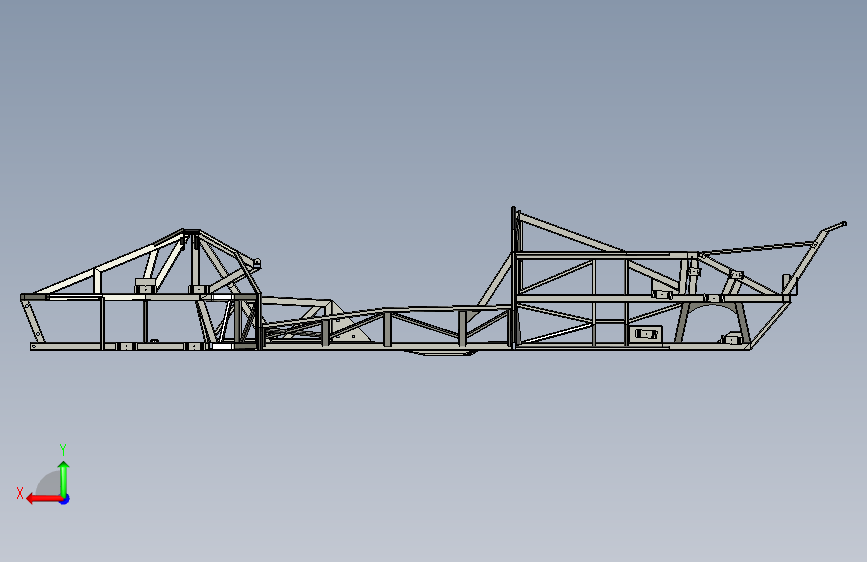This screenshot has width=867, height=562.
Task: Select the tall vertical roll hoop tube of the chassis
Action: pos(514,278)
